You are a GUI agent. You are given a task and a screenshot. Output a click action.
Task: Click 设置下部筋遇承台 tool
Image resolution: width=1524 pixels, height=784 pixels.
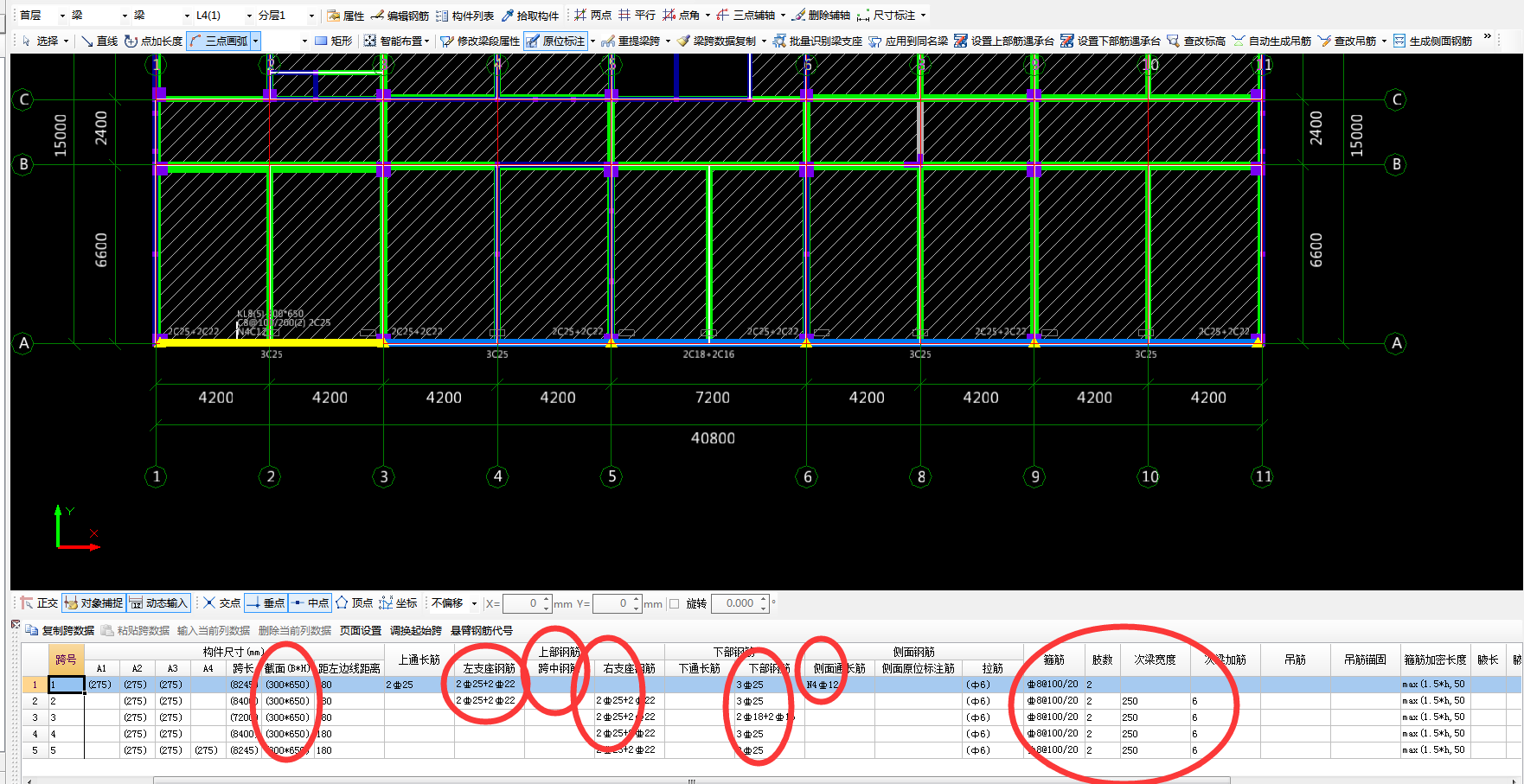1111,41
